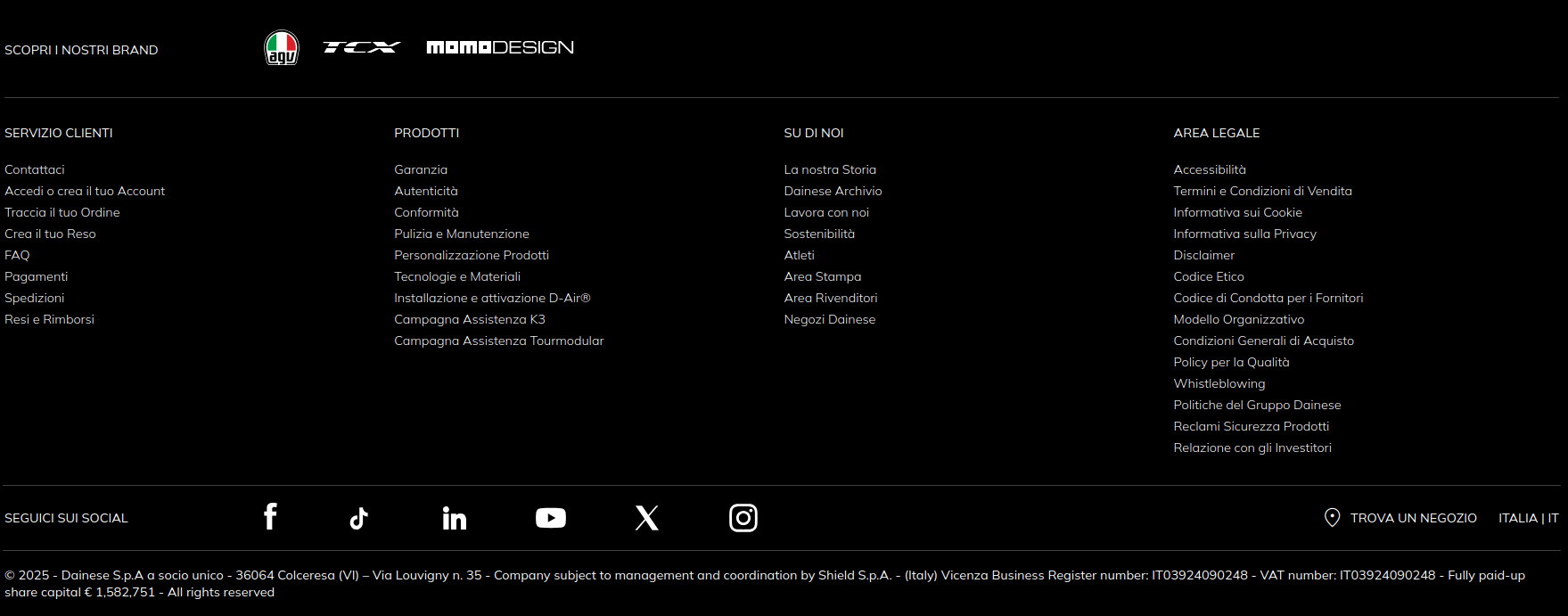
Task: Open Dainese Facebook page icon
Action: 270,517
